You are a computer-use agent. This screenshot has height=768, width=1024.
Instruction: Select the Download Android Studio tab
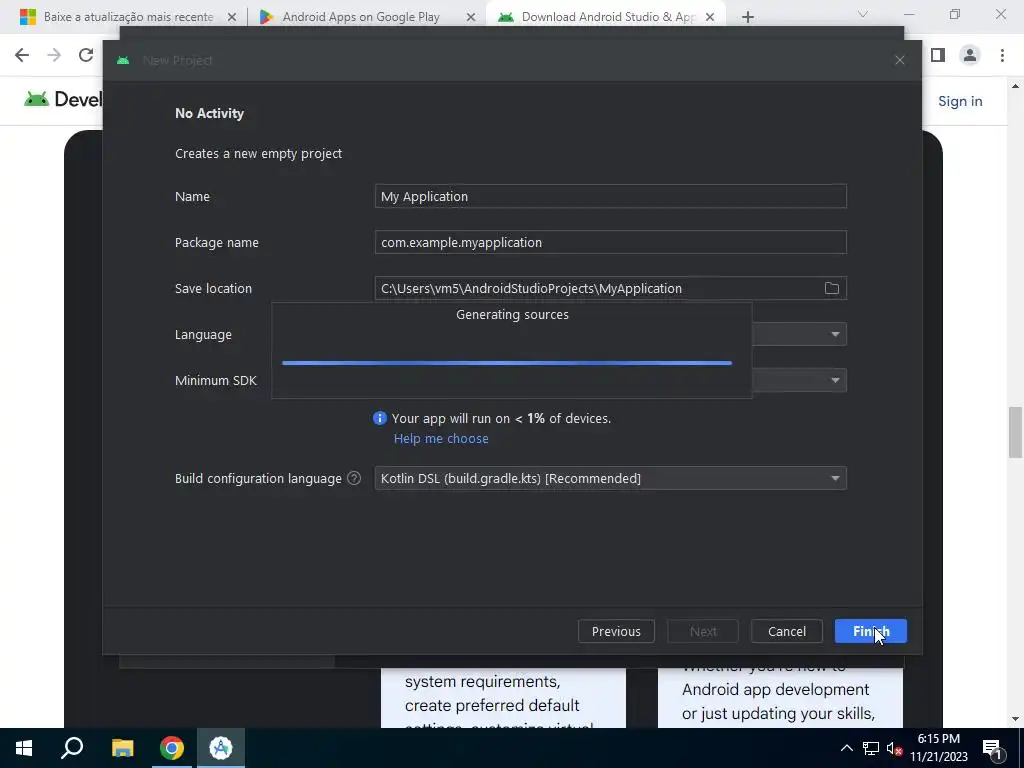607,17
